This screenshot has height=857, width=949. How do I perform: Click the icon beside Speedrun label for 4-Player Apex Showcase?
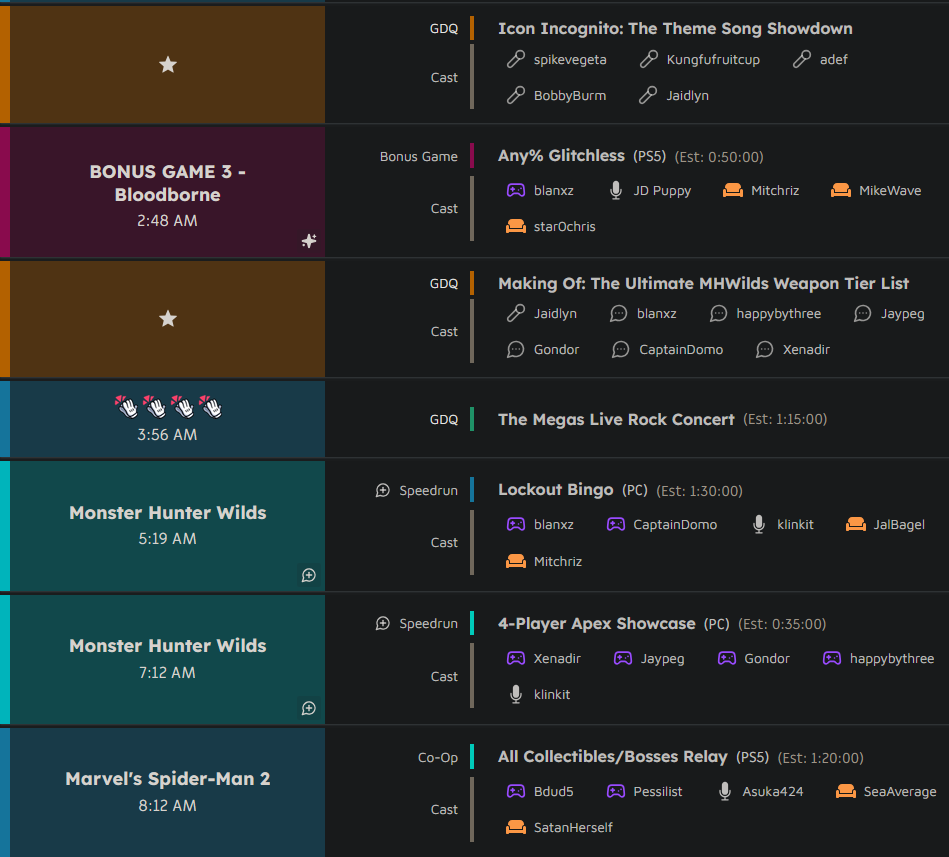(383, 623)
